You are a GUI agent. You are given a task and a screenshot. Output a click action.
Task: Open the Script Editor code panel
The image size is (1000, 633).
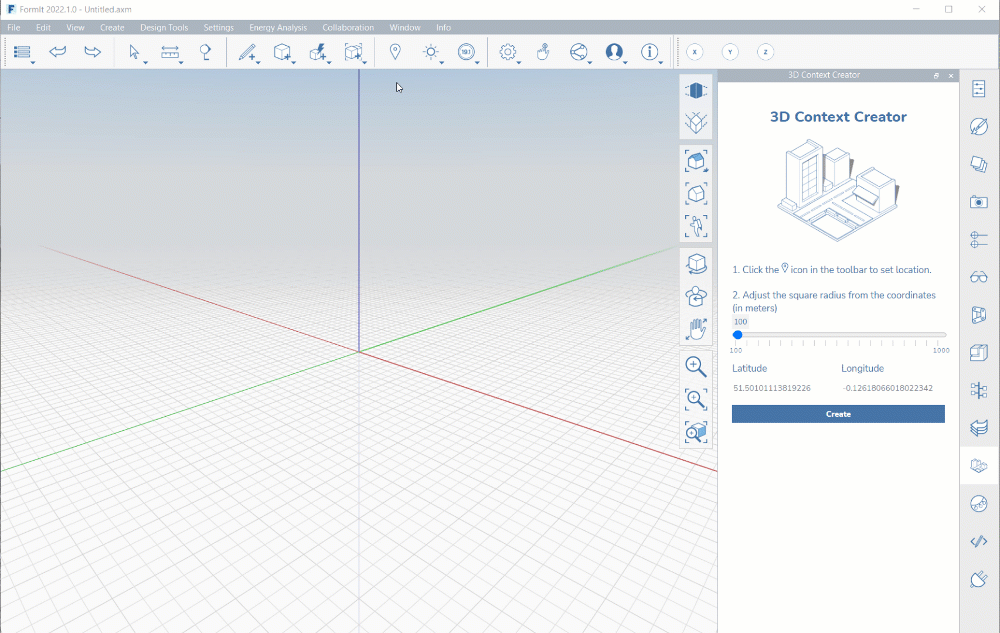[979, 542]
